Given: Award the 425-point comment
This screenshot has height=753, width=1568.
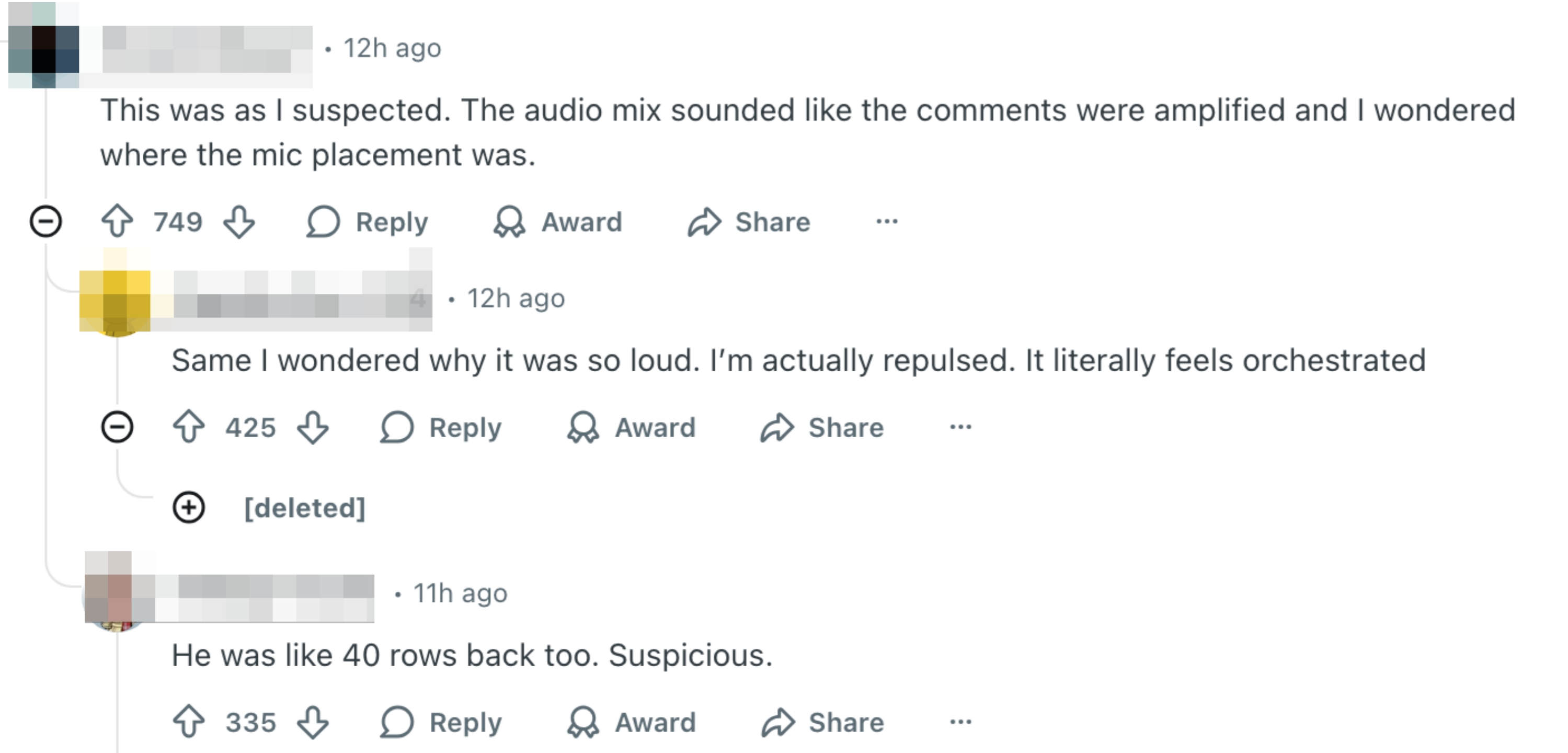Looking at the screenshot, I should tap(631, 426).
